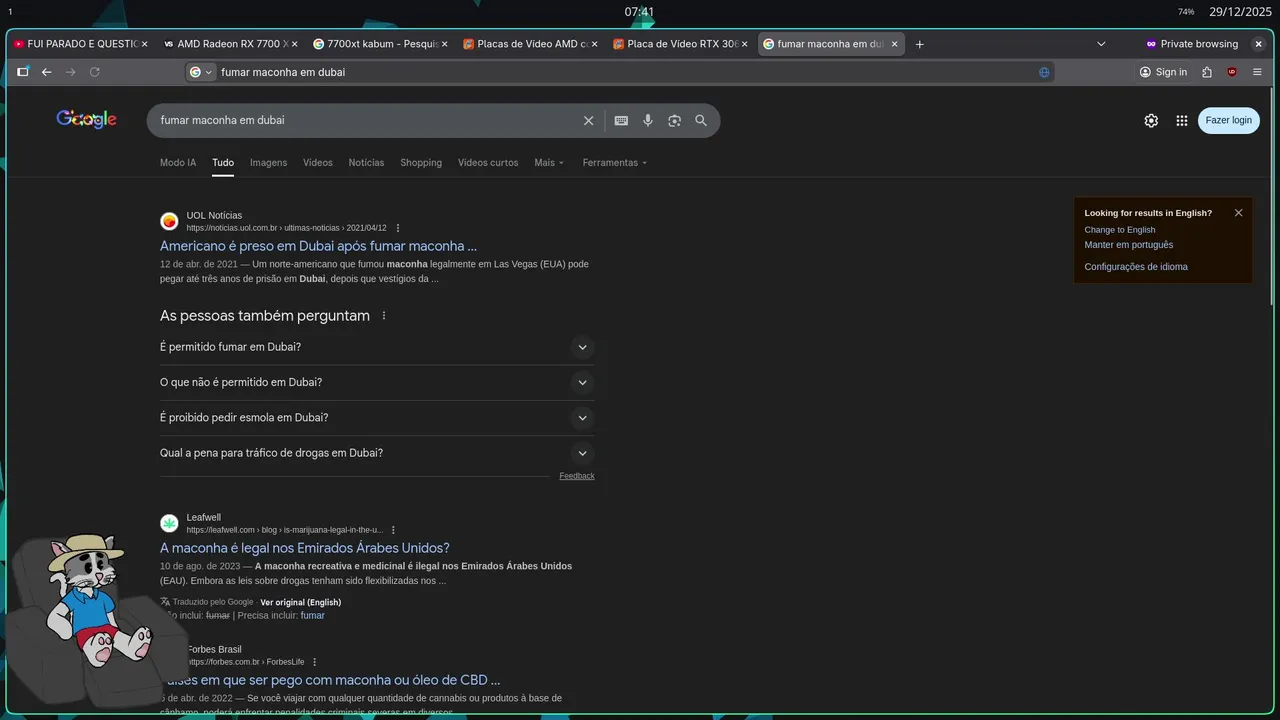The image size is (1280, 720).
Task: Open options beside As pessoas também perguntam
Action: (x=383, y=316)
